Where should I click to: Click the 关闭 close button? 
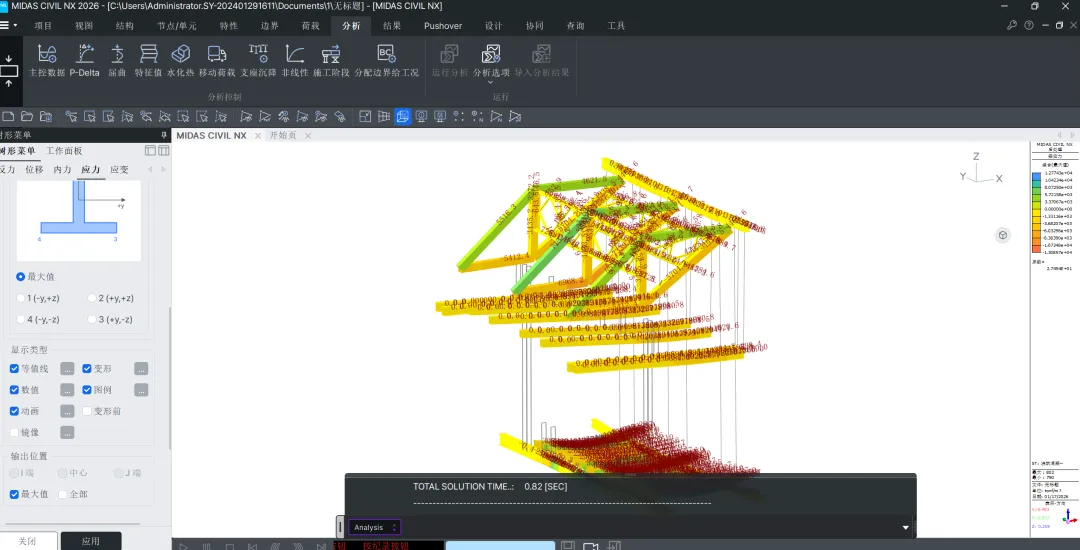tap(28, 541)
